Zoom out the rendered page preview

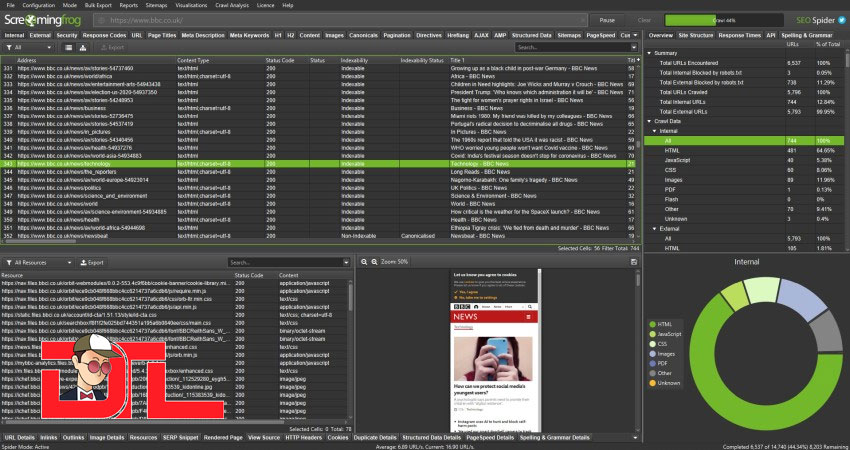[365, 262]
